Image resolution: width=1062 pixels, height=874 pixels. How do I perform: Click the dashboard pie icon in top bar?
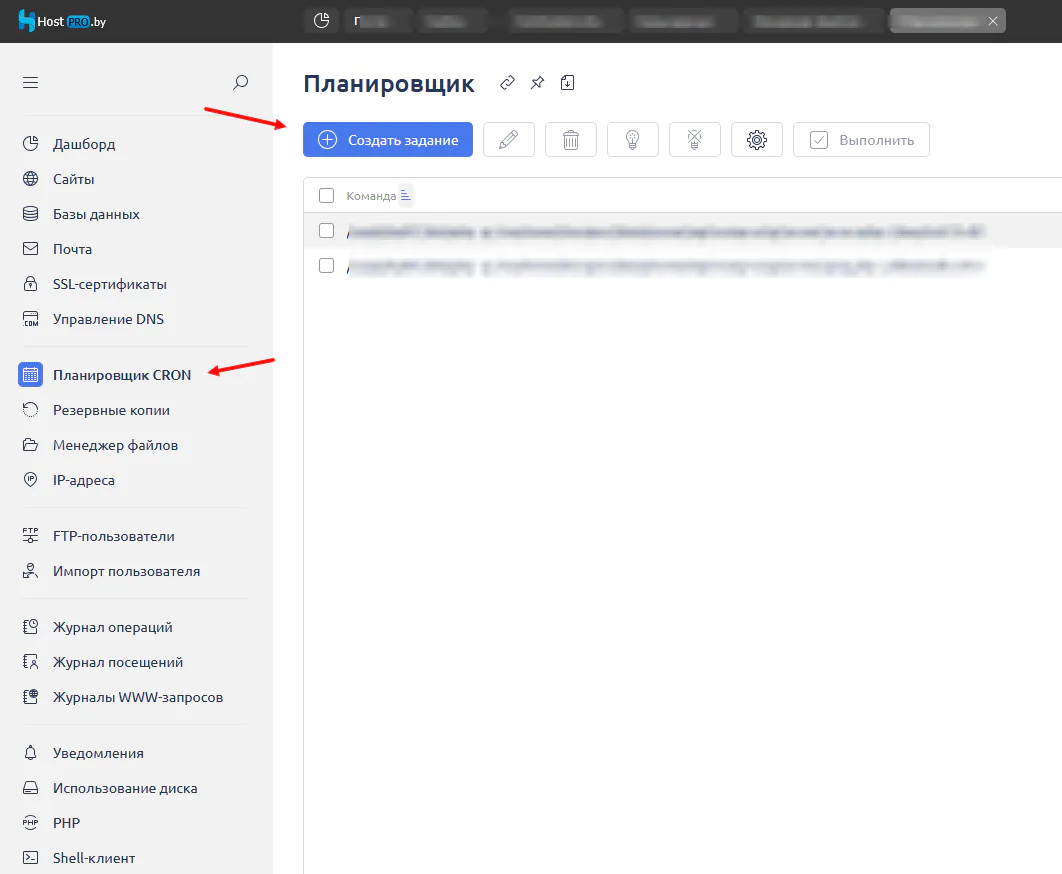point(321,21)
